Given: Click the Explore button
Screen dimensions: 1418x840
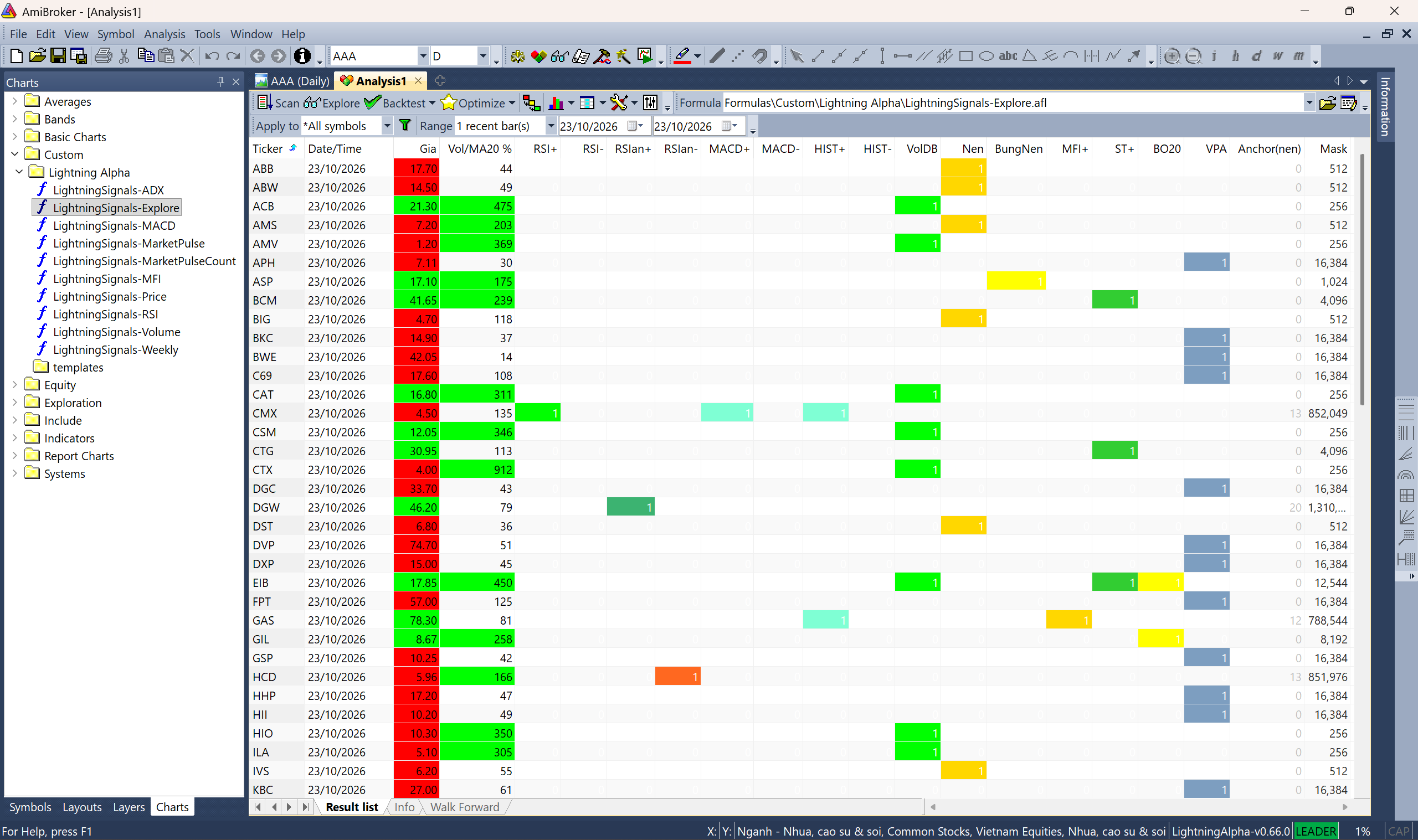Looking at the screenshot, I should pos(332,103).
